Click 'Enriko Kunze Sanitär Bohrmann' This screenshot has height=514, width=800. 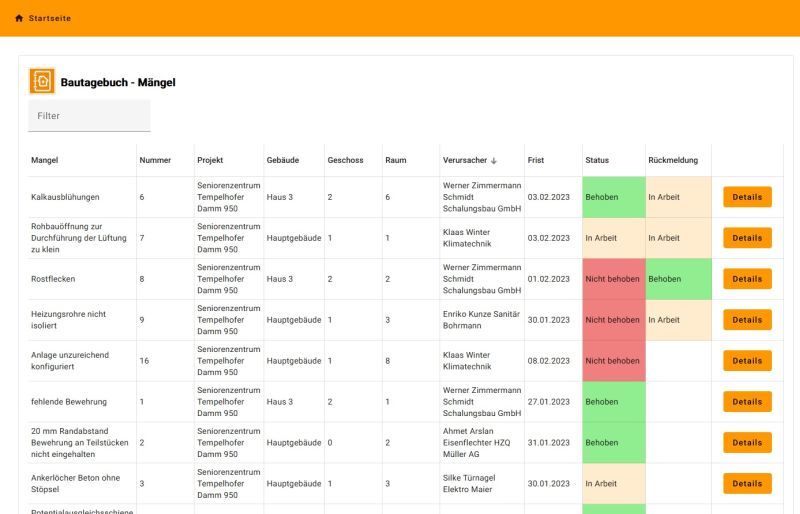click(x=481, y=320)
